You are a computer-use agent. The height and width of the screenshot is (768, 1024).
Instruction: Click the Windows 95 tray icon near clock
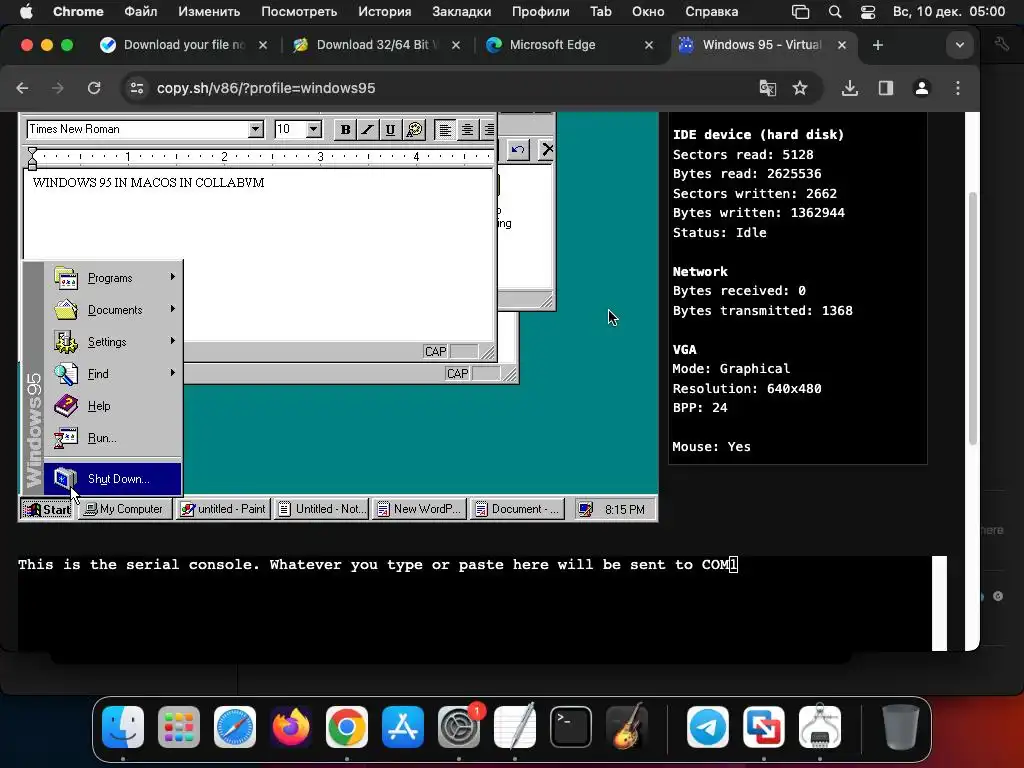click(586, 509)
